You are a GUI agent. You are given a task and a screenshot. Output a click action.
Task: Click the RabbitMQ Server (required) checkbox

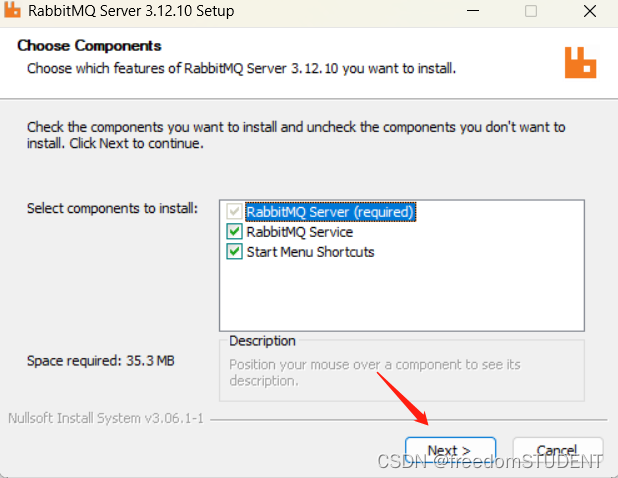235,212
